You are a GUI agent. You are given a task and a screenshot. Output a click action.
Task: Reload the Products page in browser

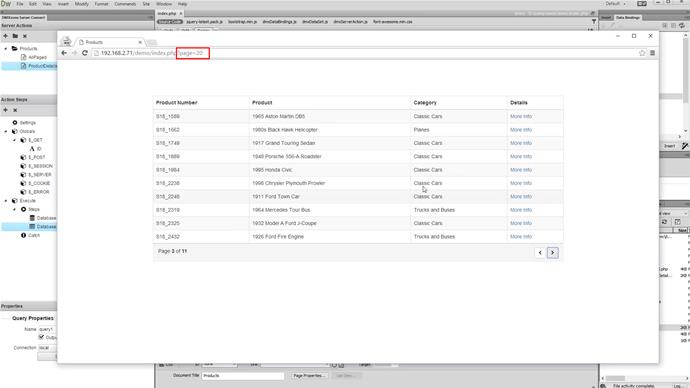[85, 53]
